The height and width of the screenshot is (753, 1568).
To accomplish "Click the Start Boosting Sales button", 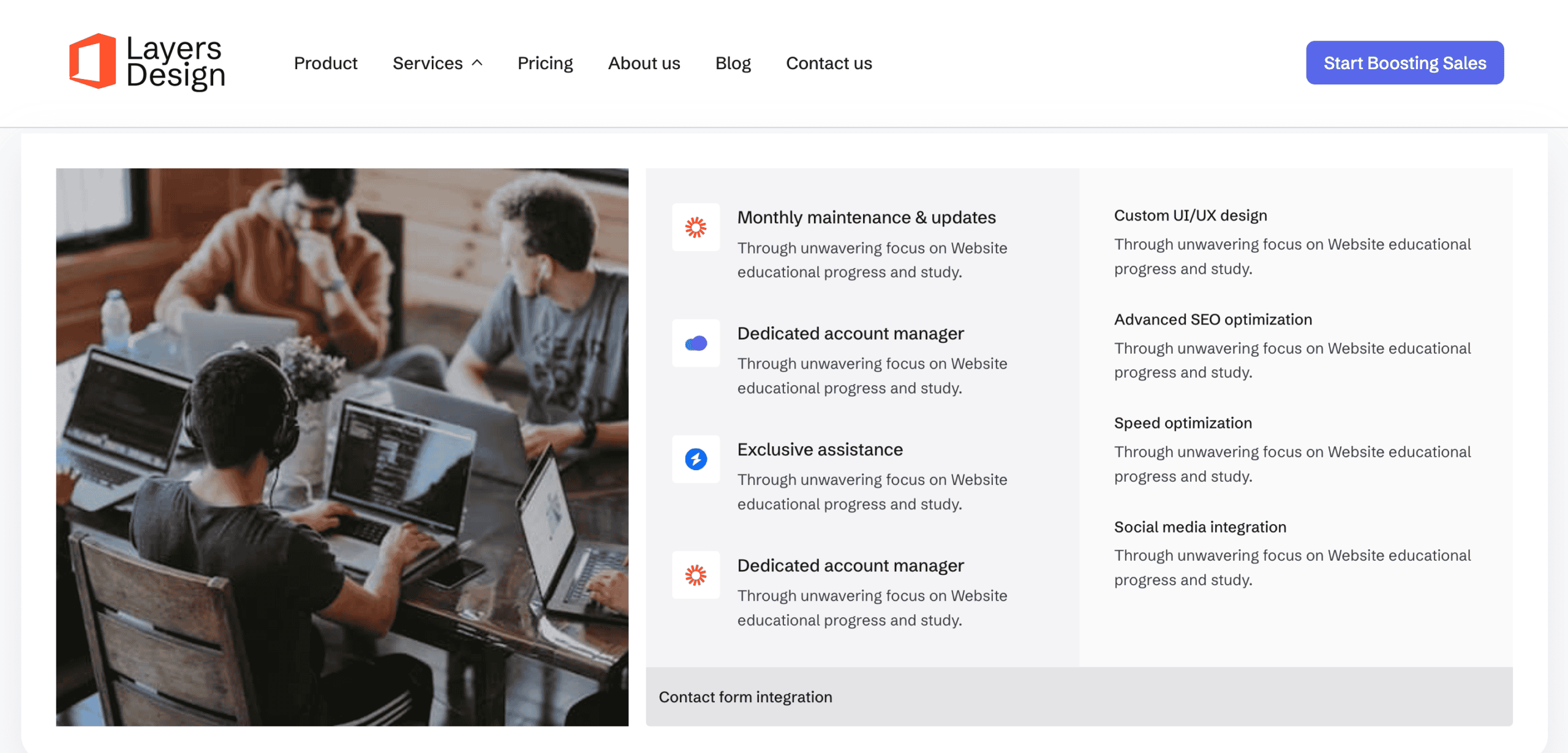I will click(x=1404, y=63).
